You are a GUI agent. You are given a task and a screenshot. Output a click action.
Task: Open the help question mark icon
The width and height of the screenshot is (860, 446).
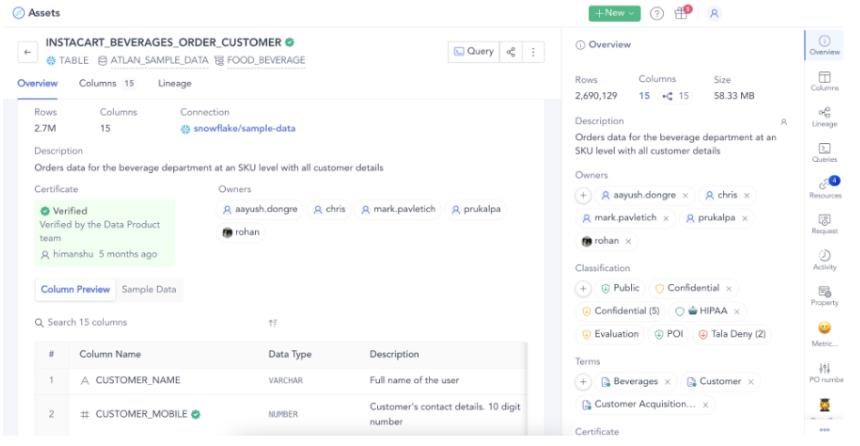[657, 14]
